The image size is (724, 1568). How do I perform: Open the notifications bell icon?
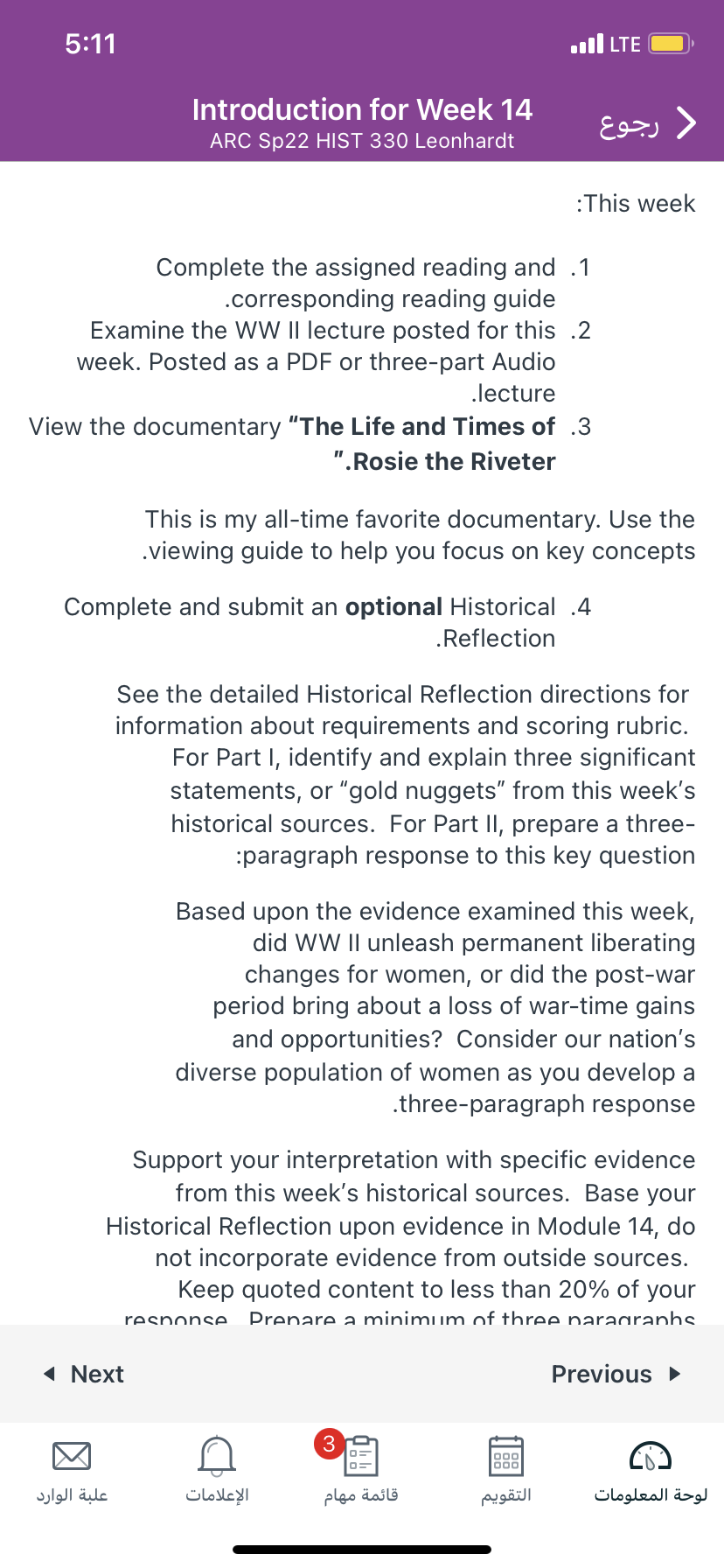pyautogui.click(x=217, y=1456)
